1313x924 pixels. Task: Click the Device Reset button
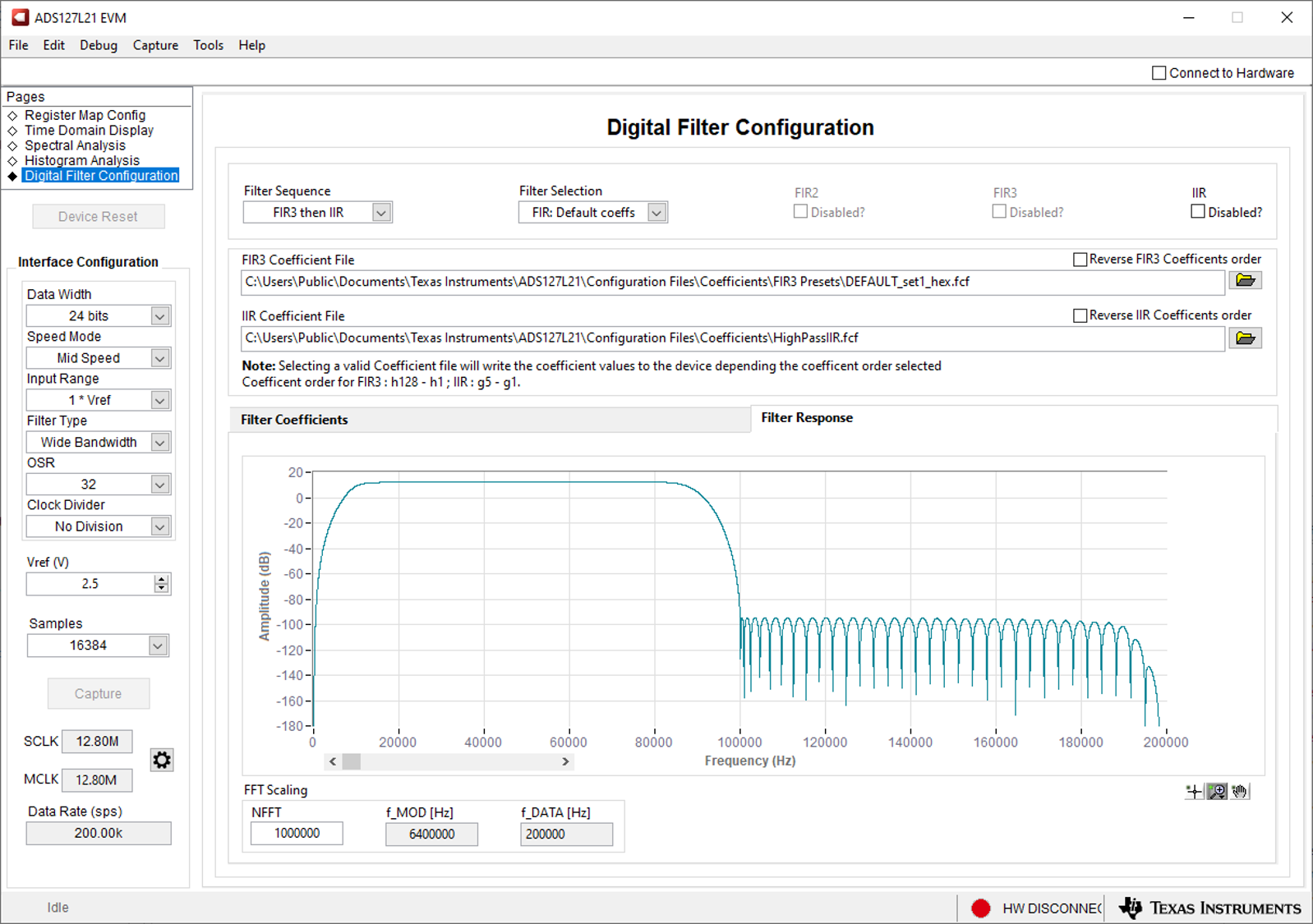[x=98, y=217]
